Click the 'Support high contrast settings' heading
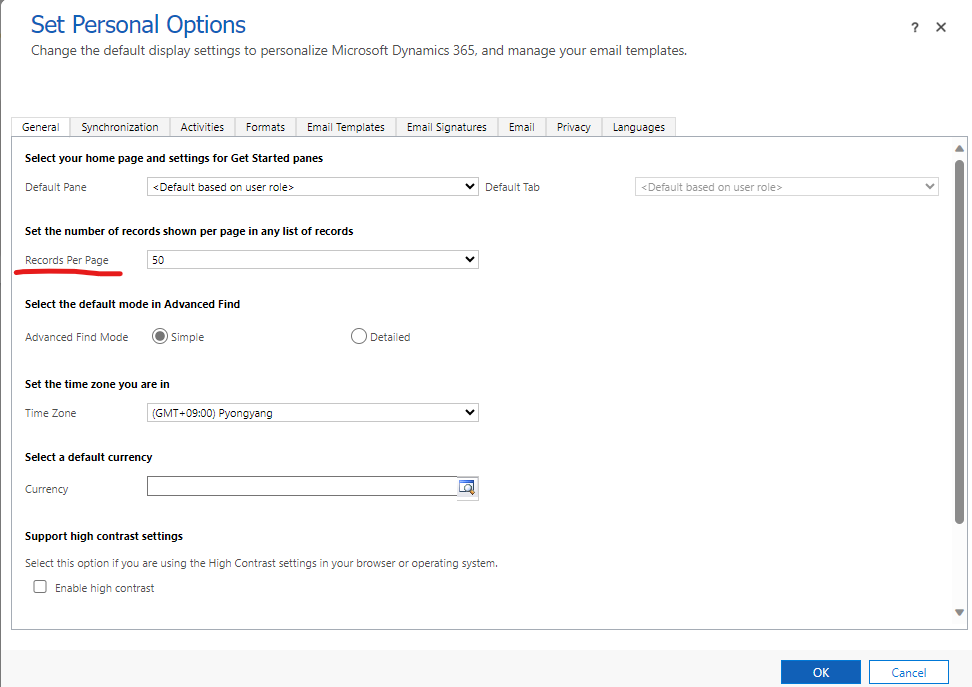Image resolution: width=972 pixels, height=687 pixels. (104, 536)
